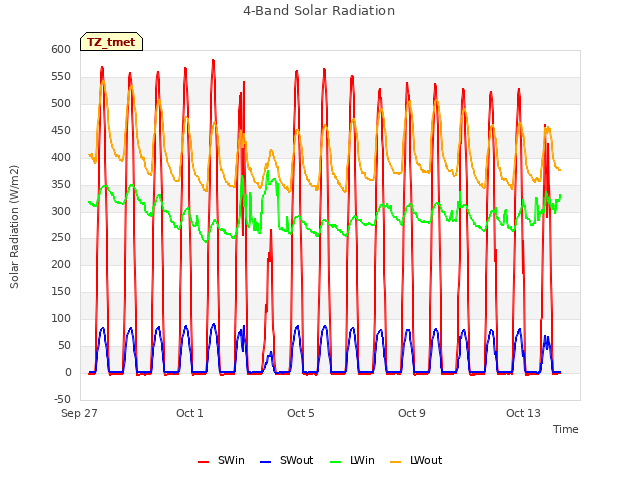The image size is (640, 480).
Task: Click the TZ_tmet annotation label
Action: click(111, 42)
